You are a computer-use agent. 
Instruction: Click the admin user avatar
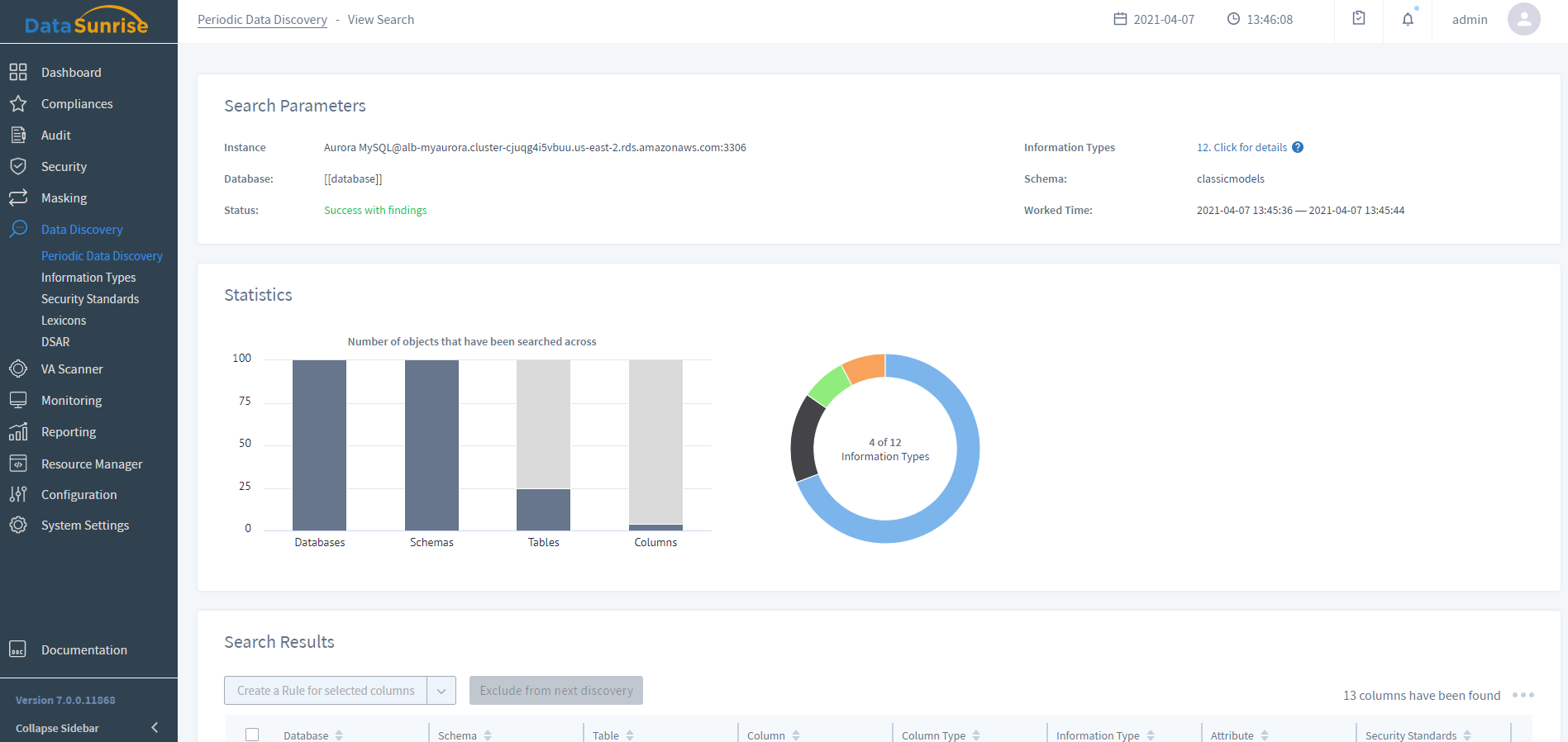coord(1523,19)
